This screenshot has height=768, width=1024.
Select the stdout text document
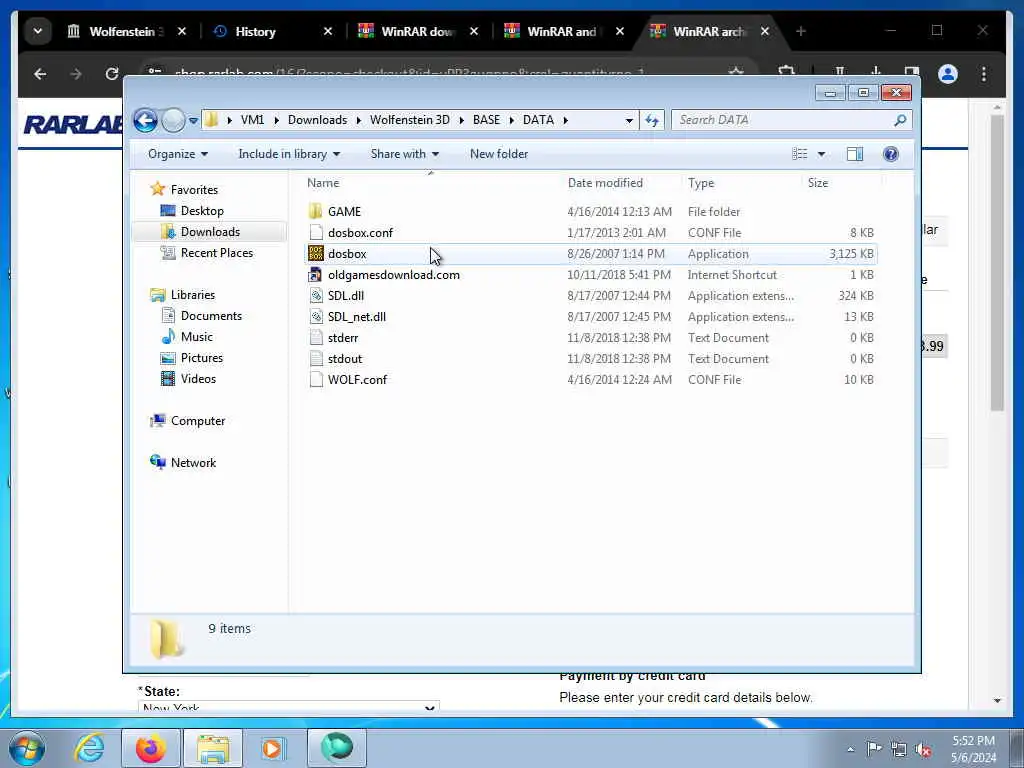[345, 359]
